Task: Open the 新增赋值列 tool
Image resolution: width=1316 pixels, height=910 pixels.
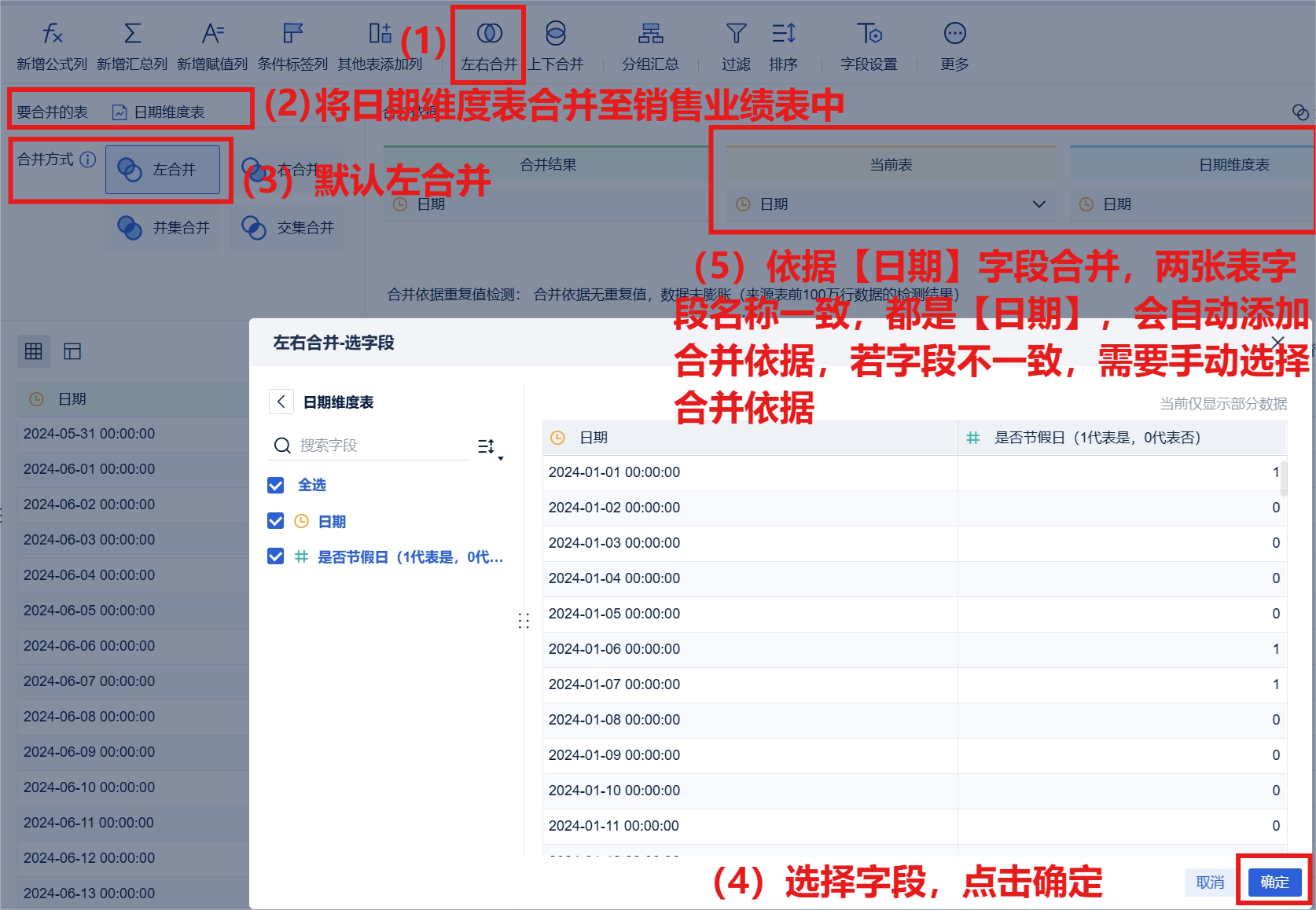Action: click(212, 47)
